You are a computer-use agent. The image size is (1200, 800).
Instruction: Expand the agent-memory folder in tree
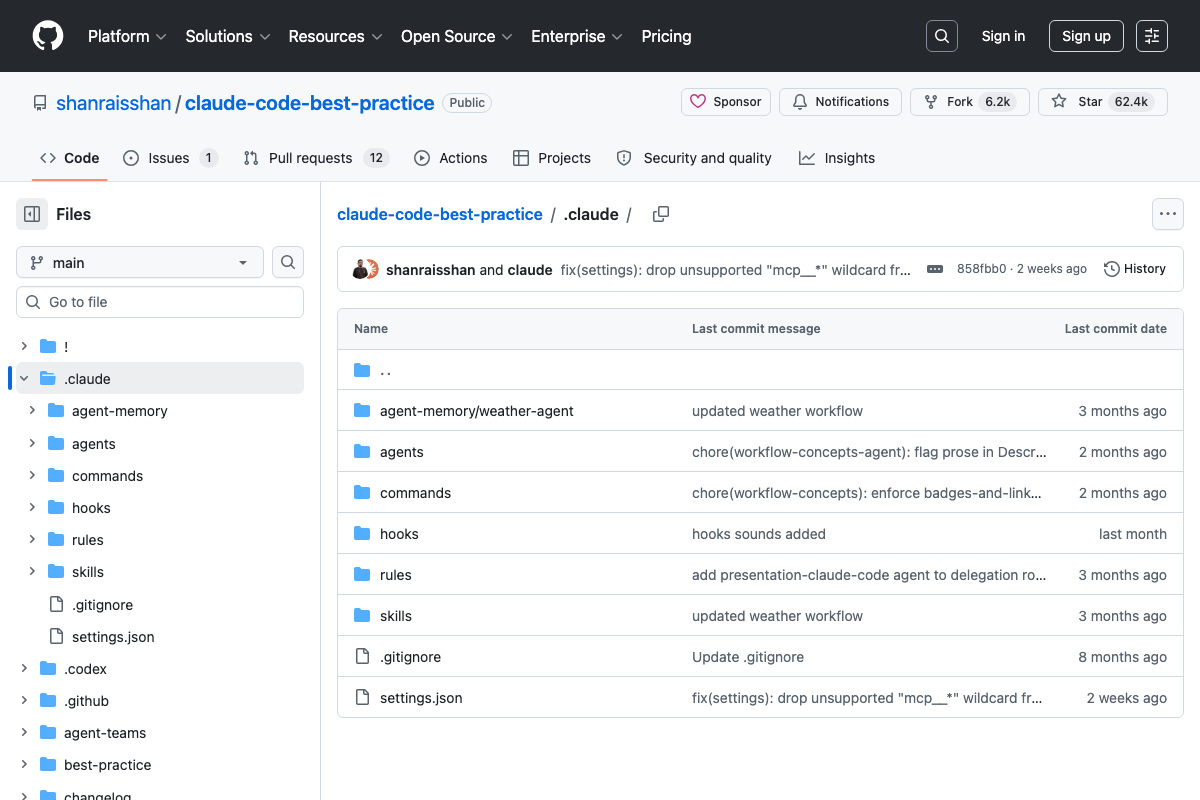click(x=32, y=411)
